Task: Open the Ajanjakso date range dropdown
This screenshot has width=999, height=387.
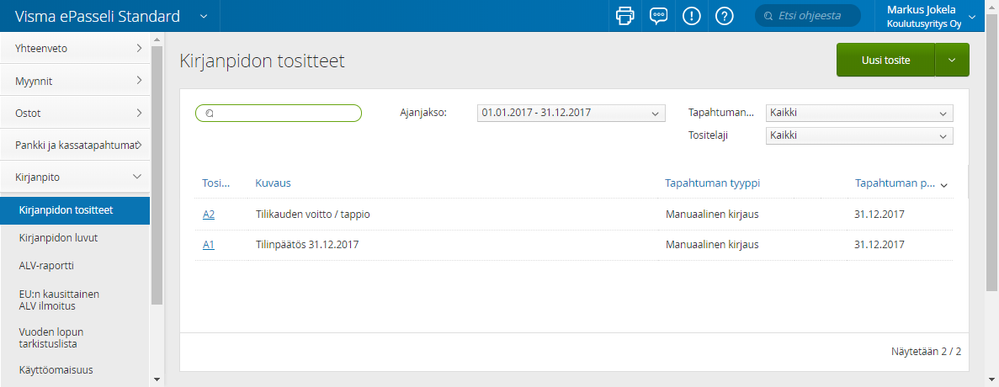Action: point(571,113)
